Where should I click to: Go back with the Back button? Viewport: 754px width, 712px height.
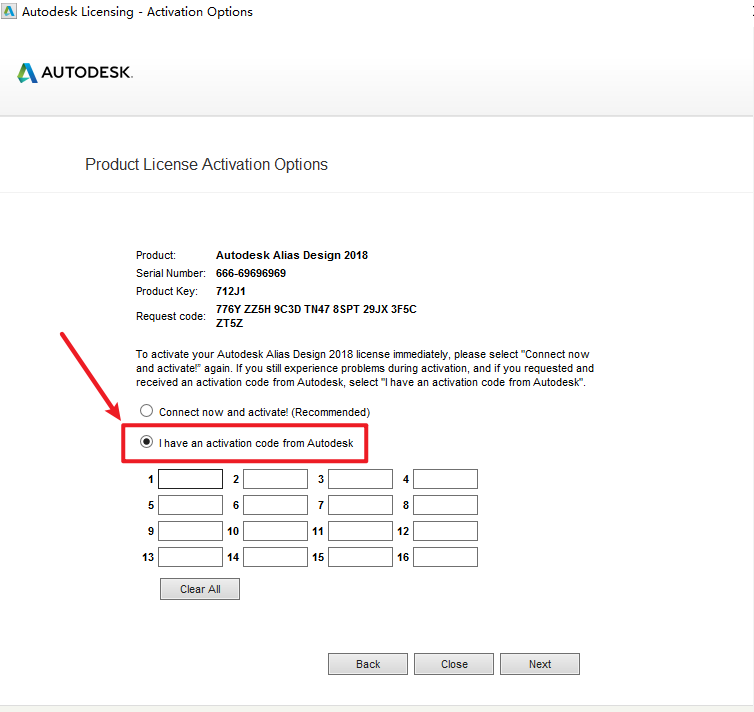(368, 664)
